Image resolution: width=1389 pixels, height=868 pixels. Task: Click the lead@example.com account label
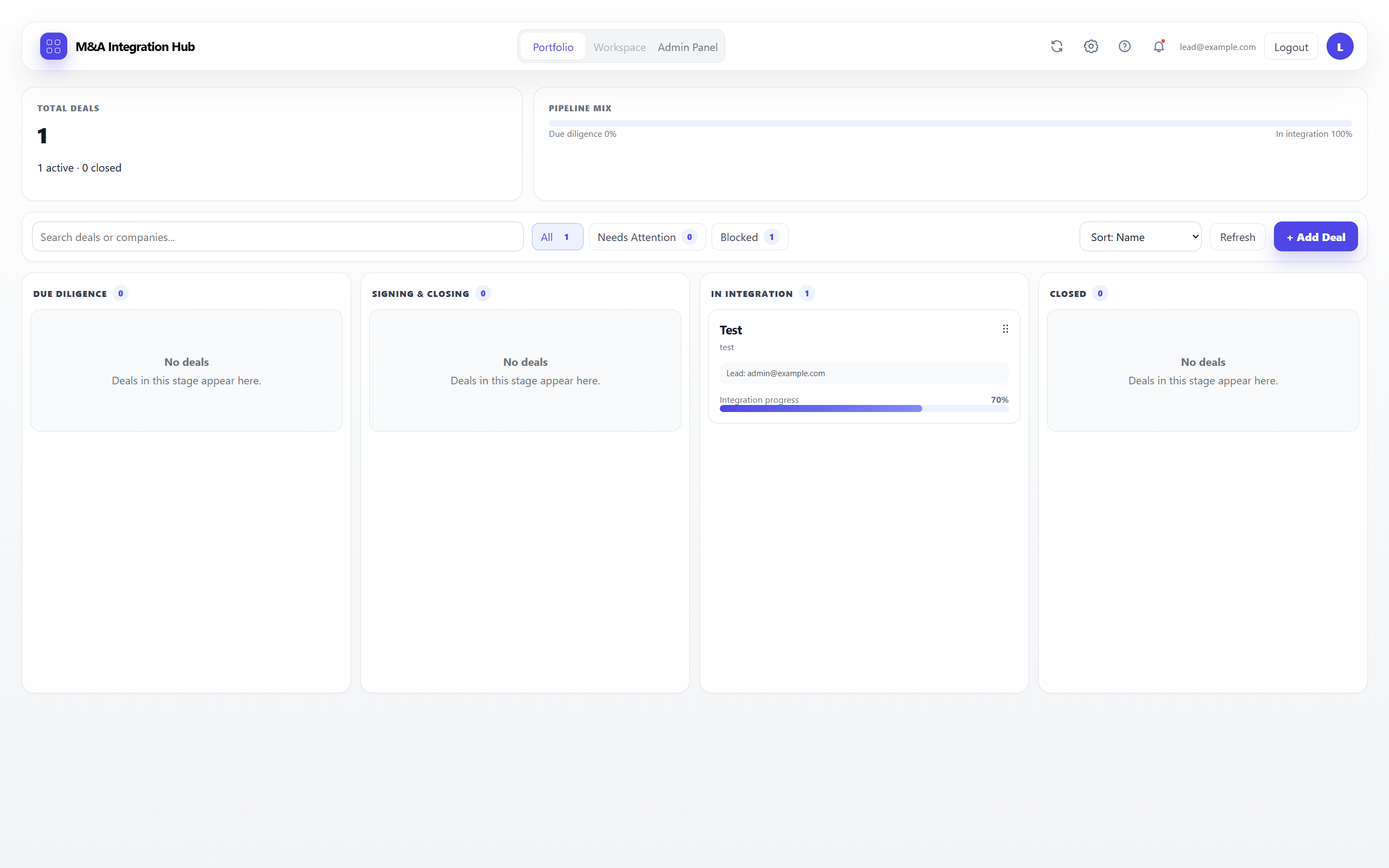pos(1217,47)
